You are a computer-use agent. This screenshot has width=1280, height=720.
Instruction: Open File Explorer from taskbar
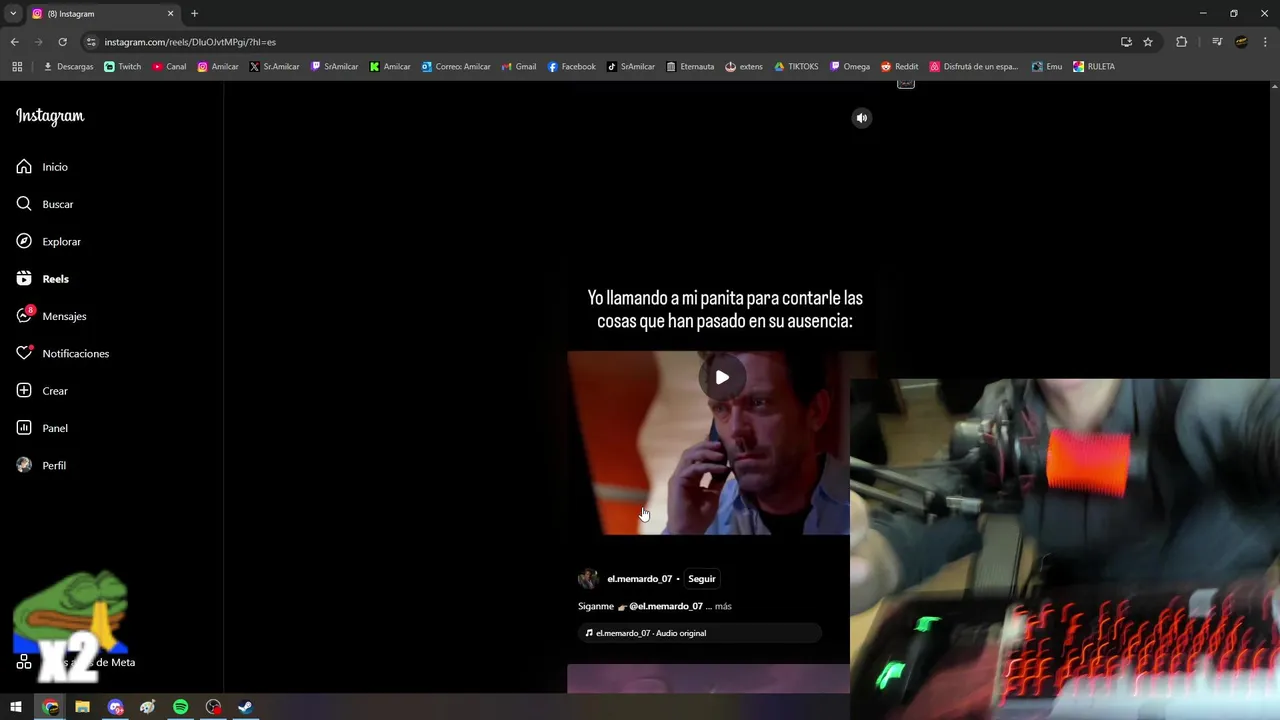point(83,707)
